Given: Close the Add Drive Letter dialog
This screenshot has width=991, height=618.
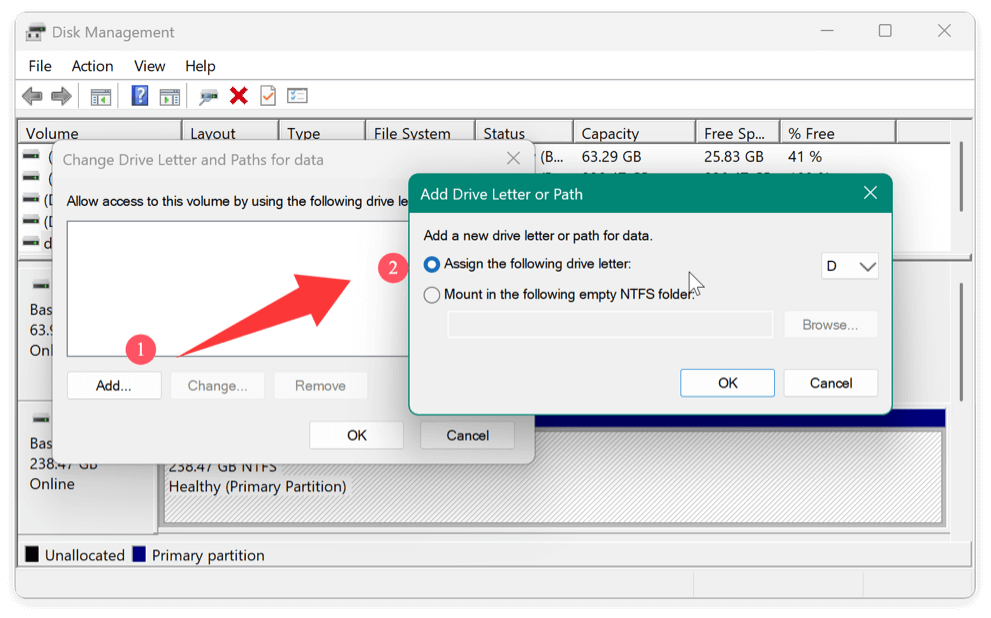Looking at the screenshot, I should [x=868, y=193].
